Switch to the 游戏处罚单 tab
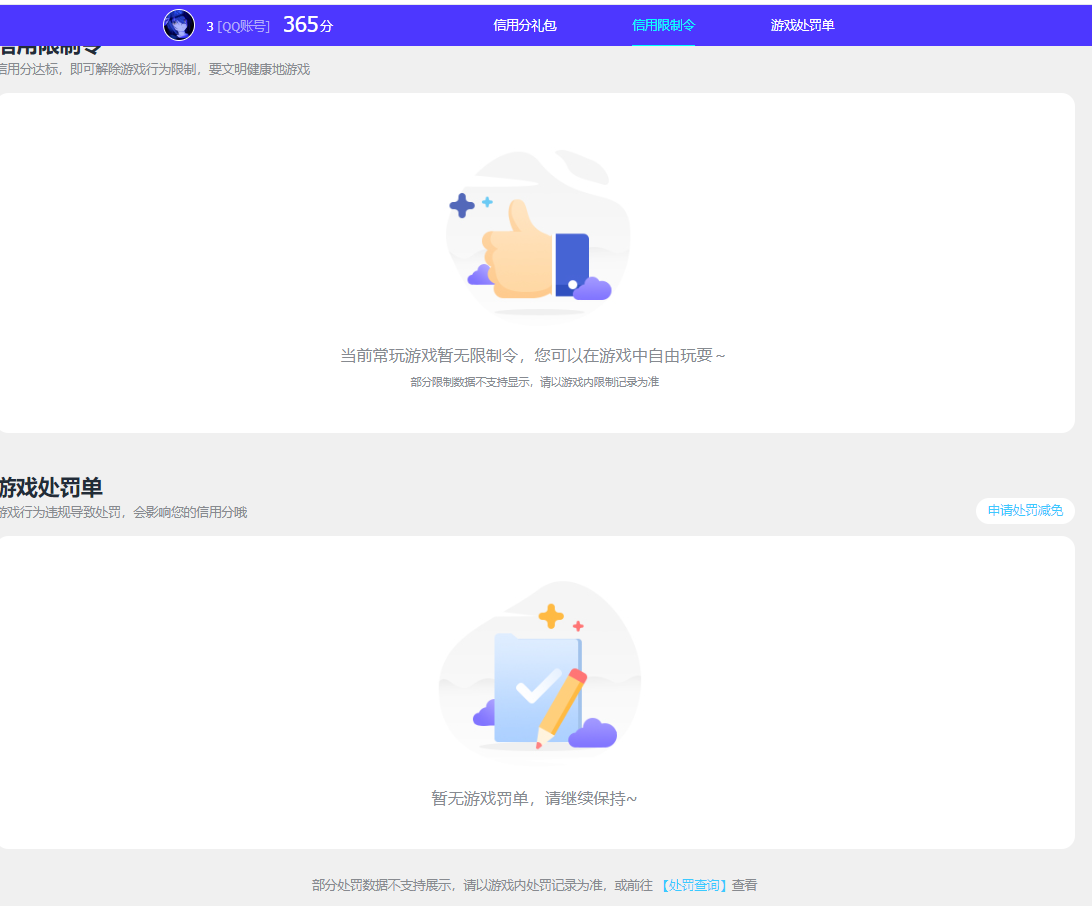 point(802,26)
